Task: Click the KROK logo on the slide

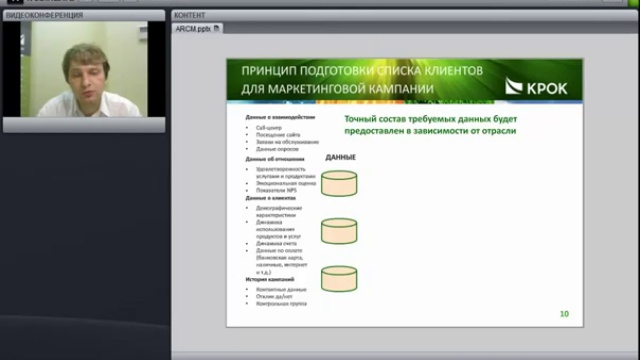Action: point(536,87)
